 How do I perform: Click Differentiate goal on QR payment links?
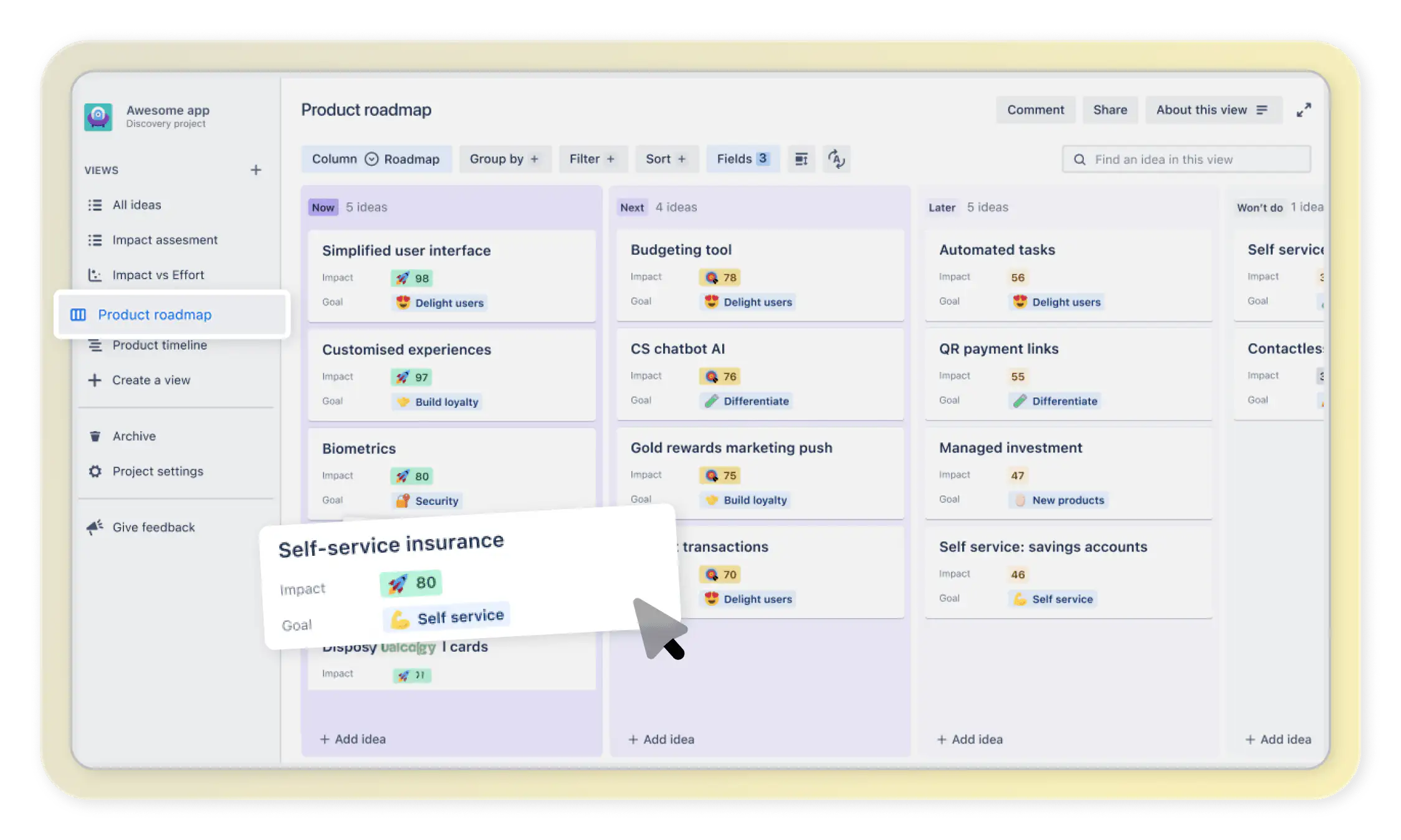point(1055,401)
